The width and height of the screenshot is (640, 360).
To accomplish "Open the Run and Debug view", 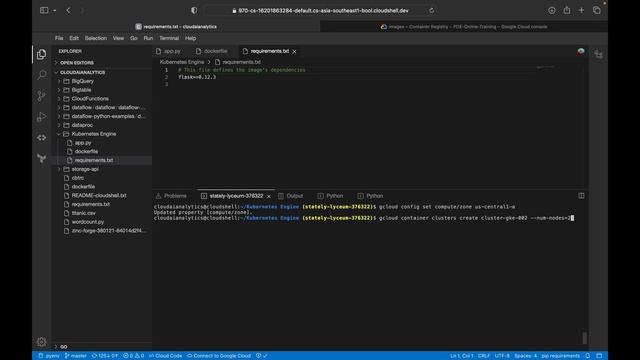I will (41, 117).
